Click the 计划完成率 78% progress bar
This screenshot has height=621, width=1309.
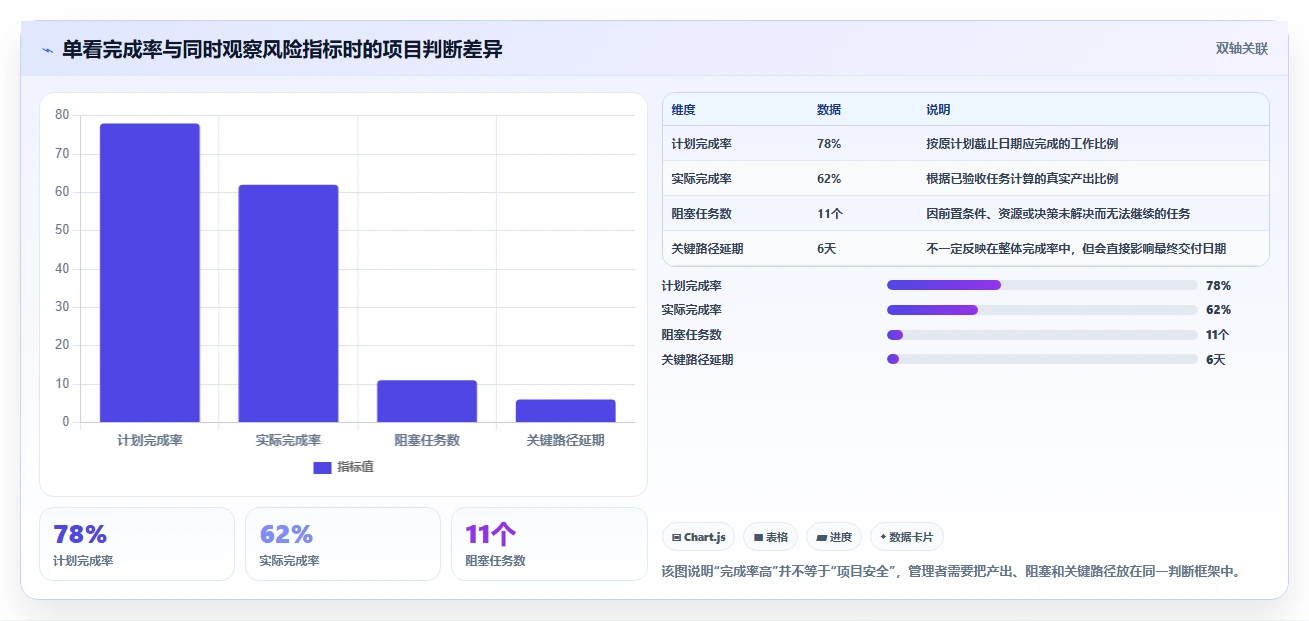(x=1042, y=285)
